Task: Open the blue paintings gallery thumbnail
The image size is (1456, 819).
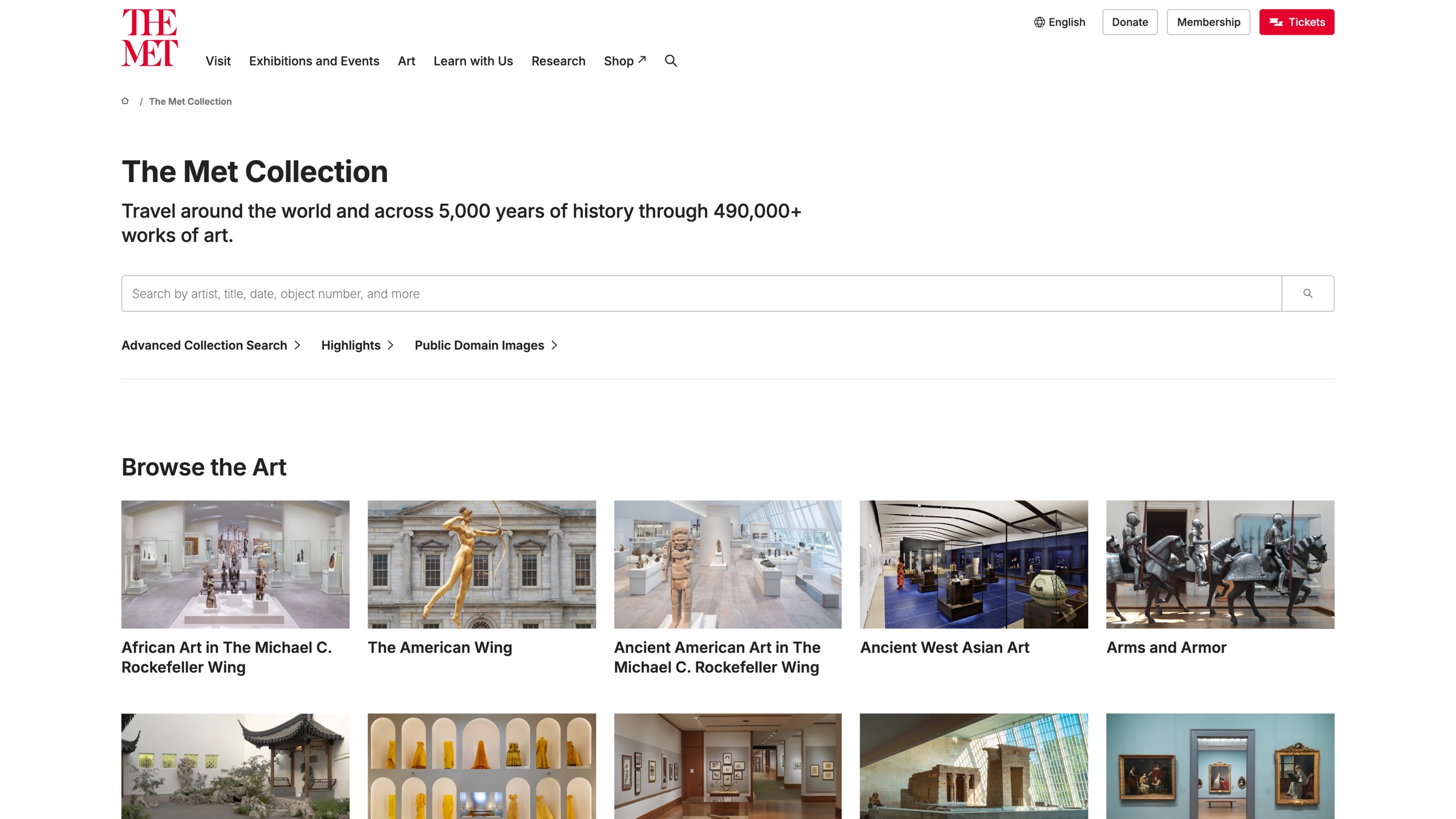Action: tap(1220, 766)
